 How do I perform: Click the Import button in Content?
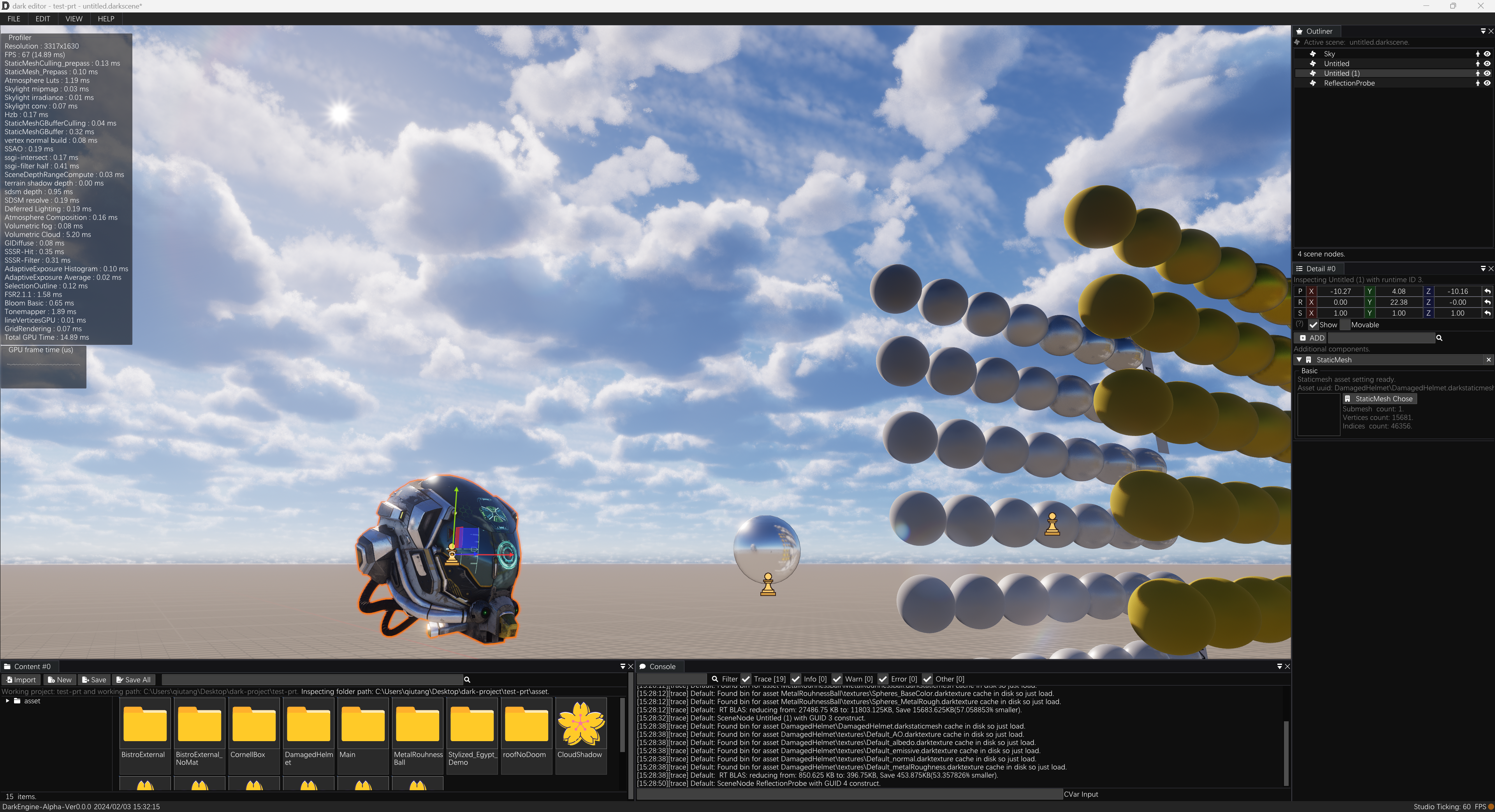20,680
